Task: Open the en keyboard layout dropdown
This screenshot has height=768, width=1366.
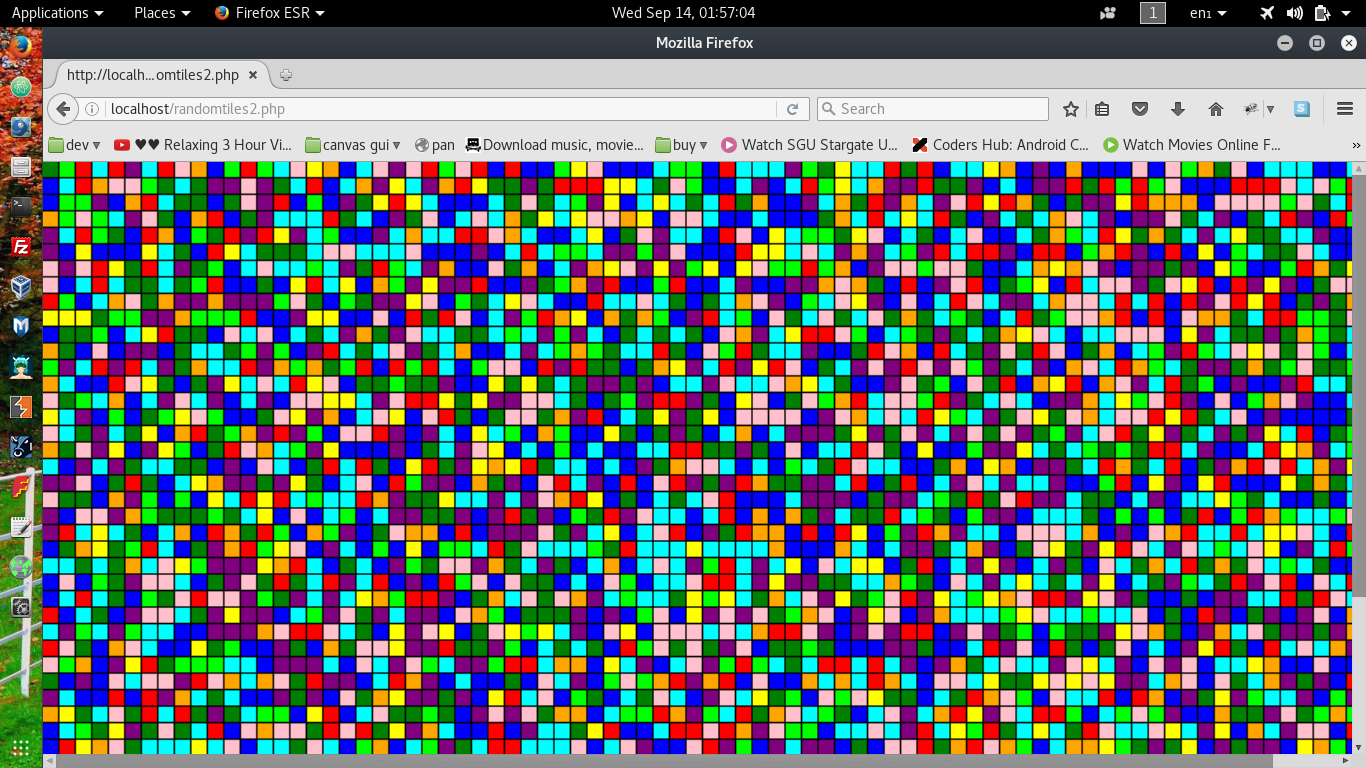Action: pos(1207,13)
